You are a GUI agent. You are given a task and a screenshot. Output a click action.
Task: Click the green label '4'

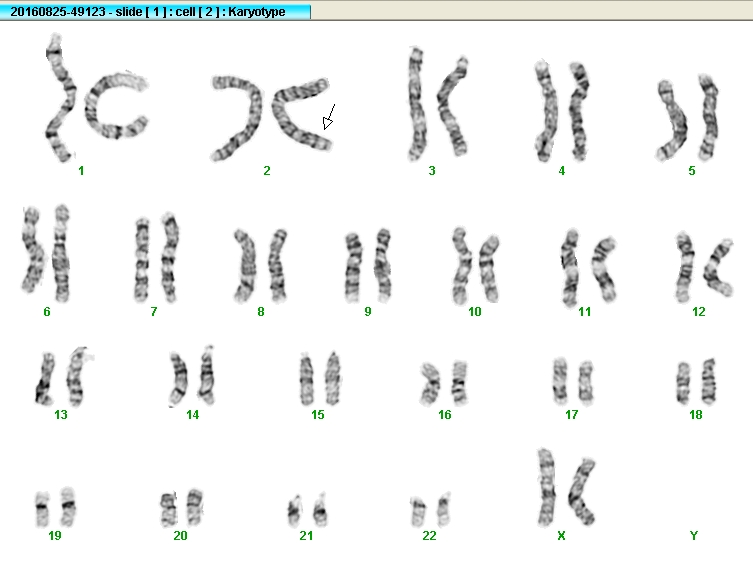[x=562, y=170]
